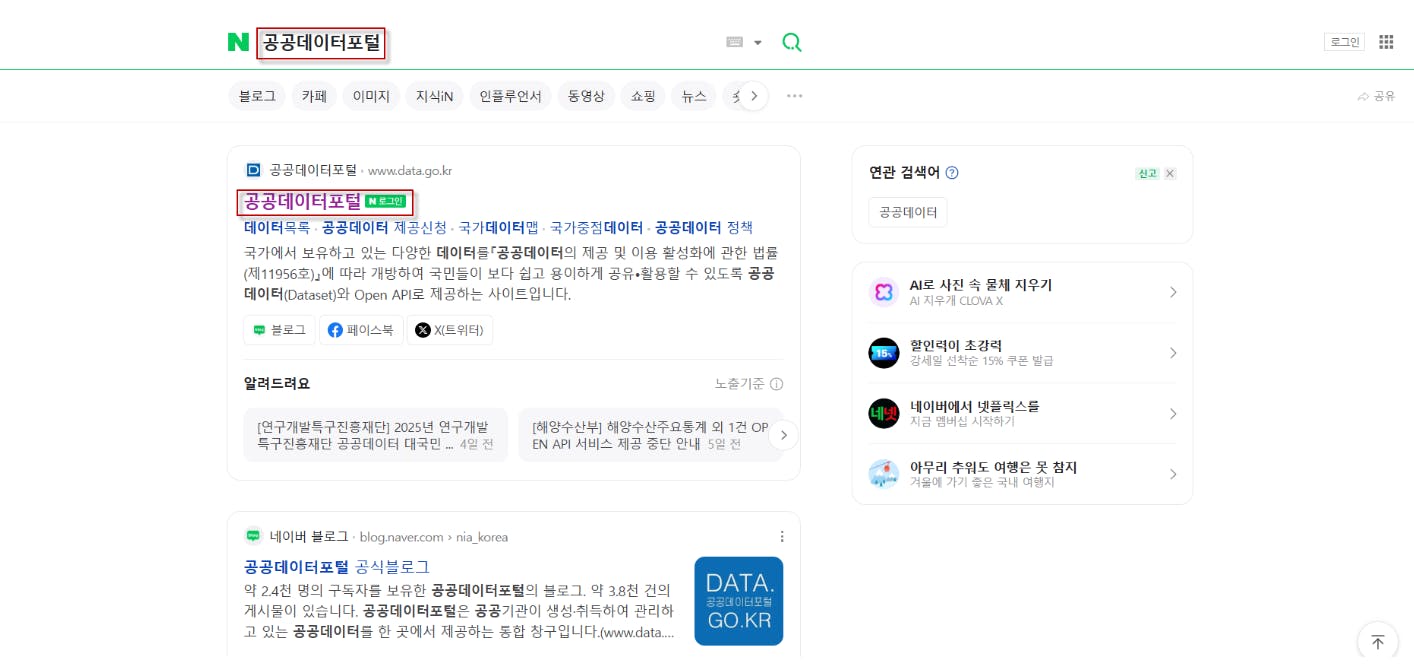1414x668 pixels.
Task: Click the 노출기준 info icon
Action: [x=777, y=384]
